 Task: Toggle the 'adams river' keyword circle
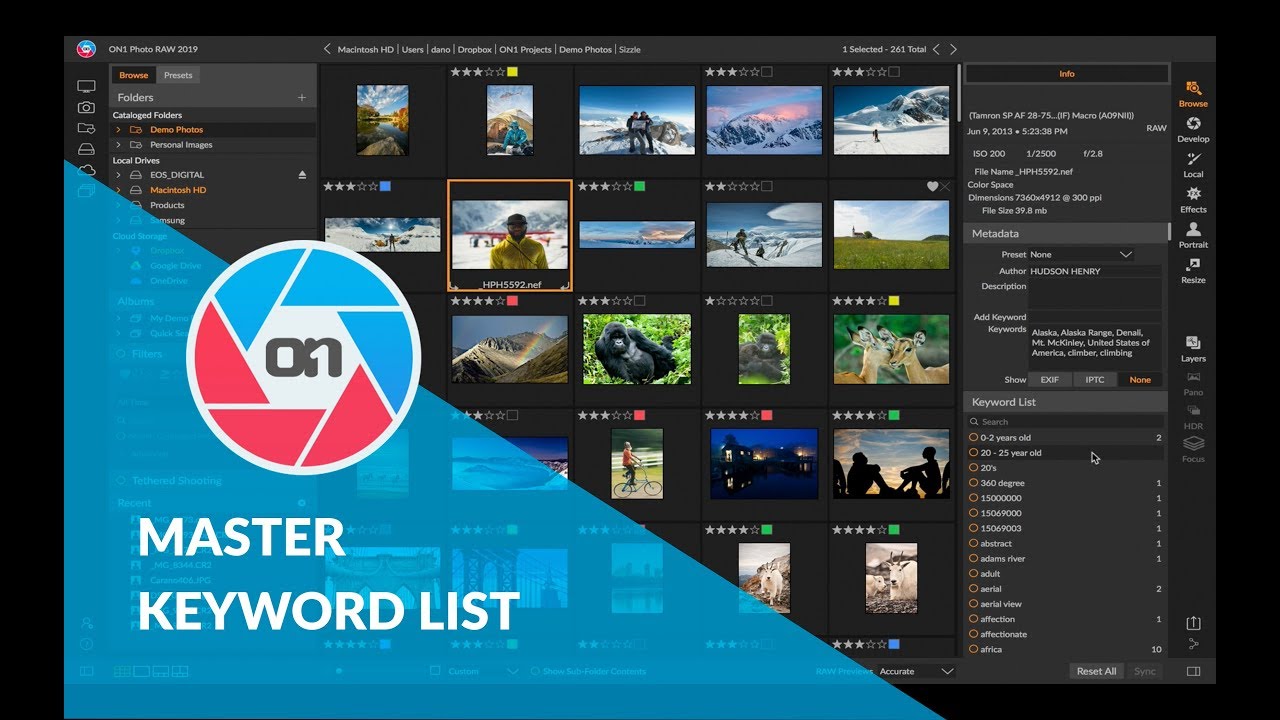pos(974,558)
